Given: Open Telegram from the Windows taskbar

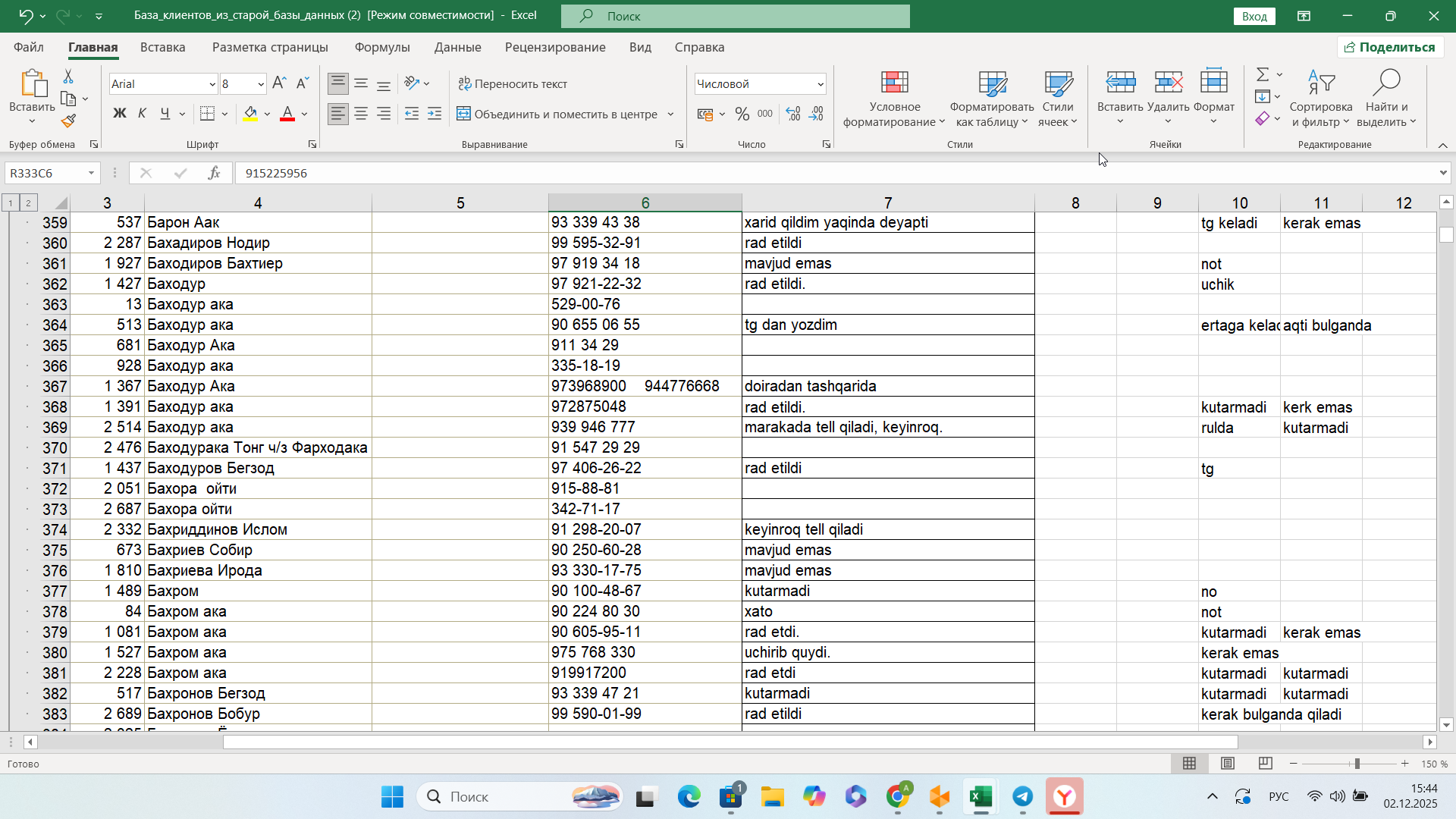Looking at the screenshot, I should point(1022,796).
